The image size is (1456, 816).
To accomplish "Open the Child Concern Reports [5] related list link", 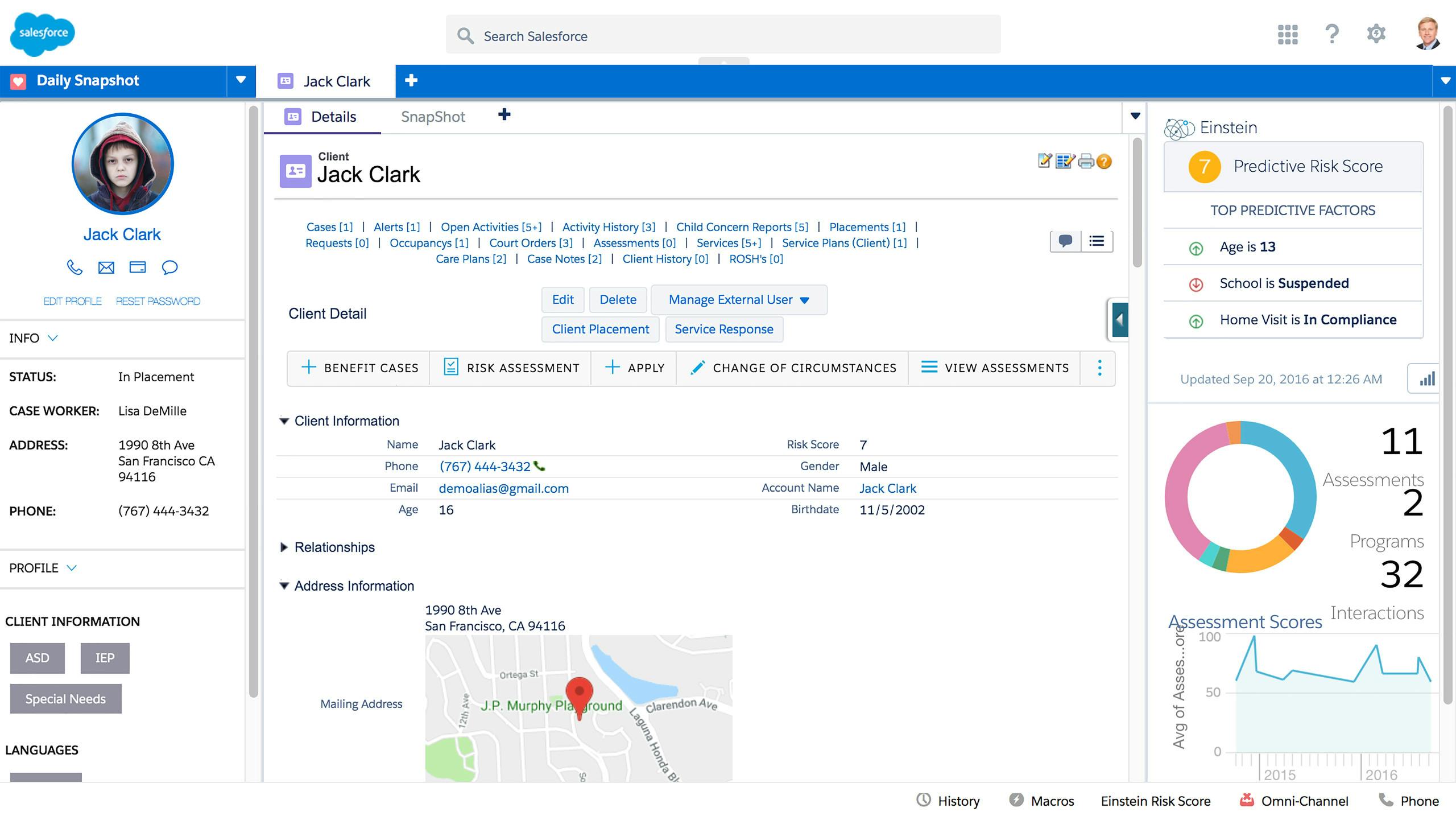I will tap(742, 227).
